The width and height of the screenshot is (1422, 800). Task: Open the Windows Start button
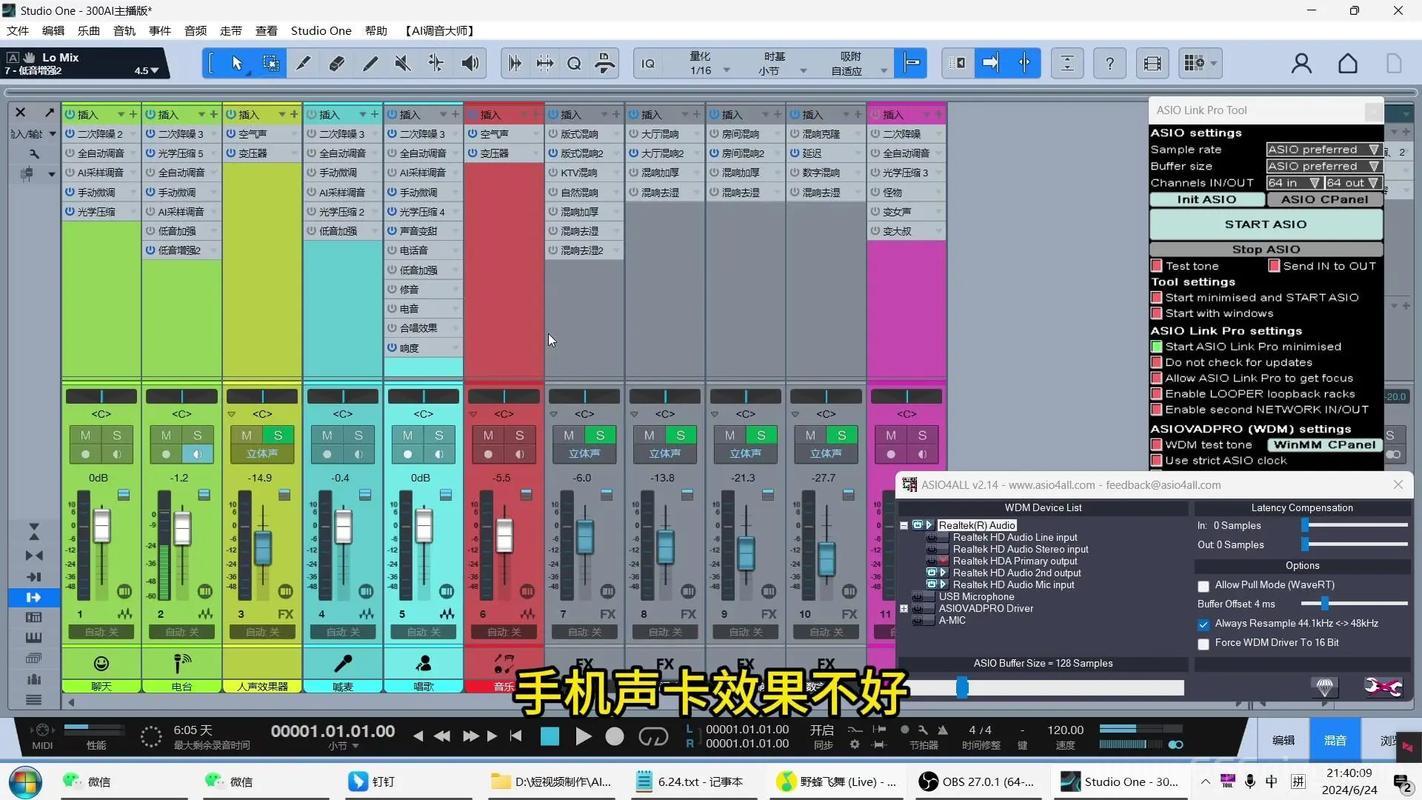coord(25,781)
